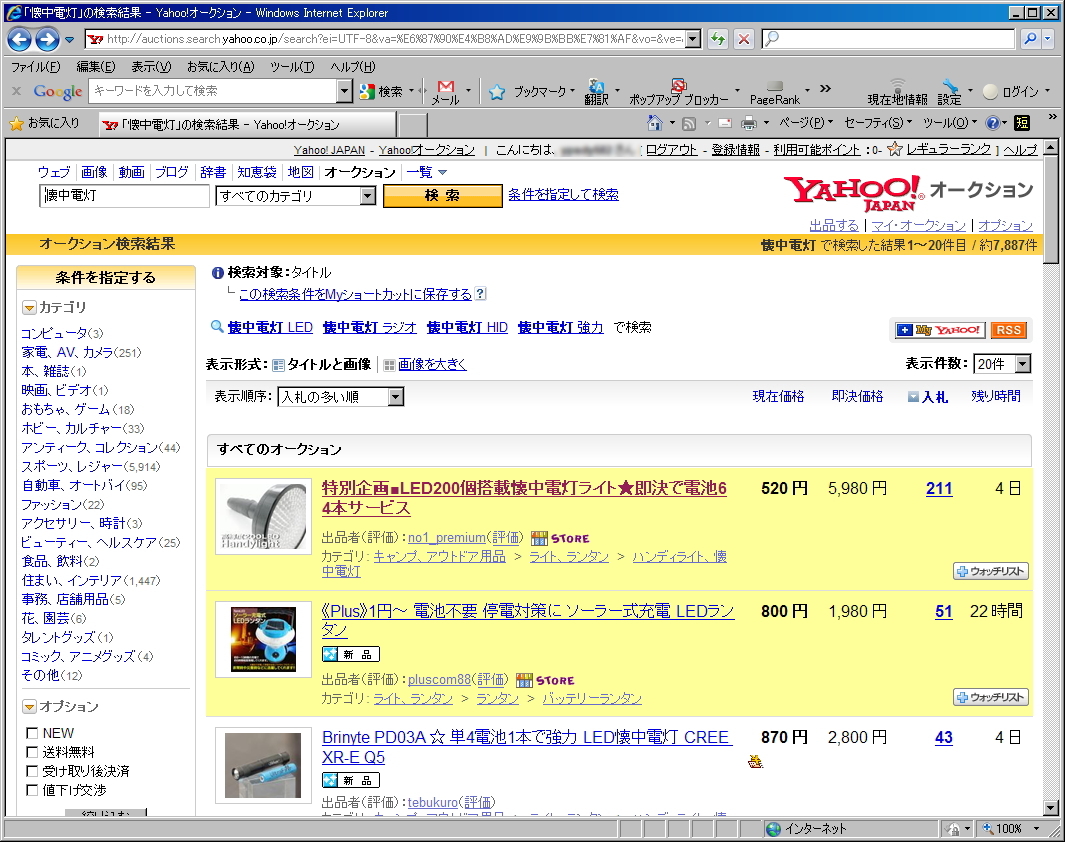Add first auction item to watchlist
Viewport: 1065px width, 842px height.
[991, 571]
